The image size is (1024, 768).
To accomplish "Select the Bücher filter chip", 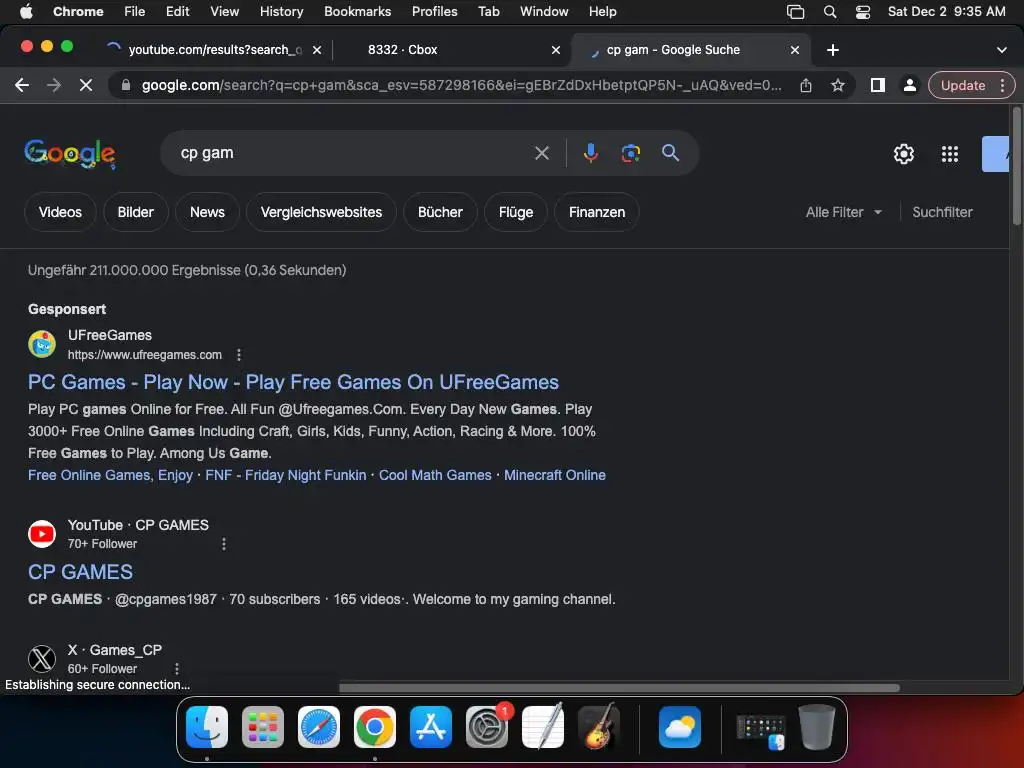I will (440, 212).
